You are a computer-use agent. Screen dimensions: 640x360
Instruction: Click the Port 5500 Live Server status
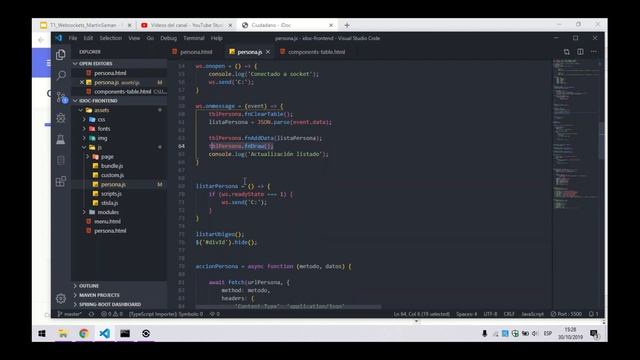pyautogui.click(x=566, y=314)
